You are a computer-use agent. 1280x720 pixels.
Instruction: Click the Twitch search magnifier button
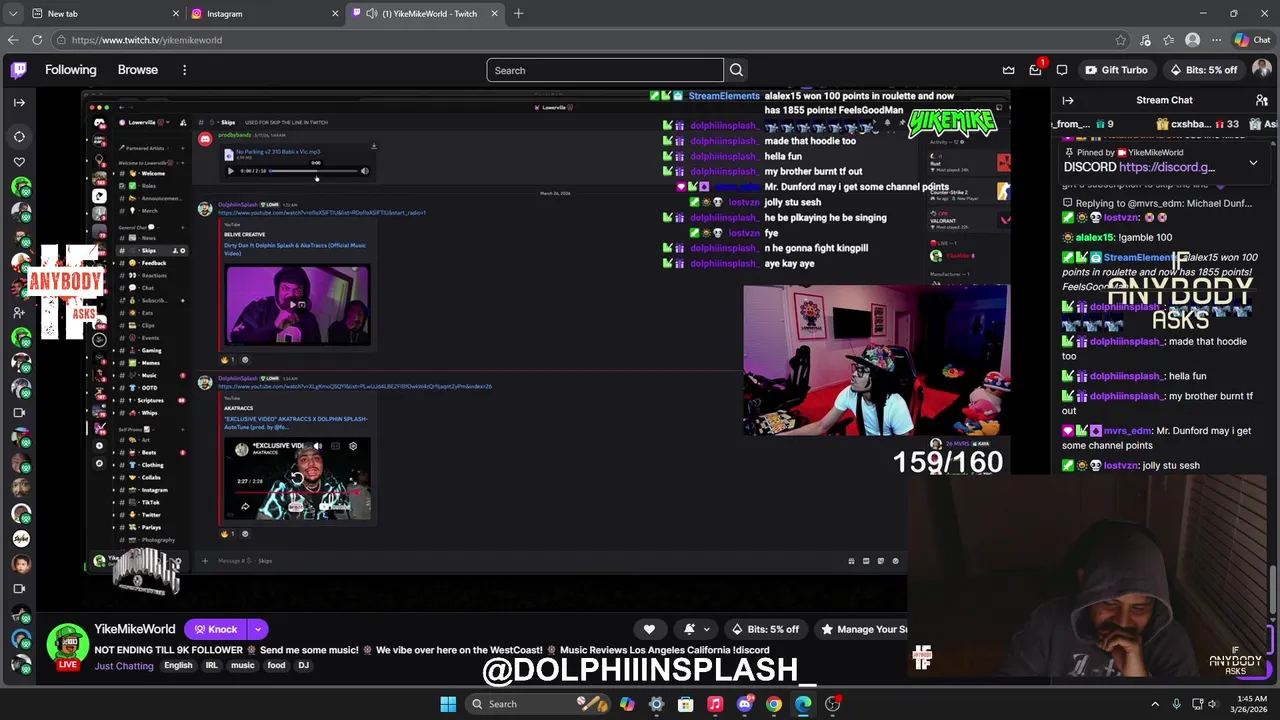click(x=736, y=70)
